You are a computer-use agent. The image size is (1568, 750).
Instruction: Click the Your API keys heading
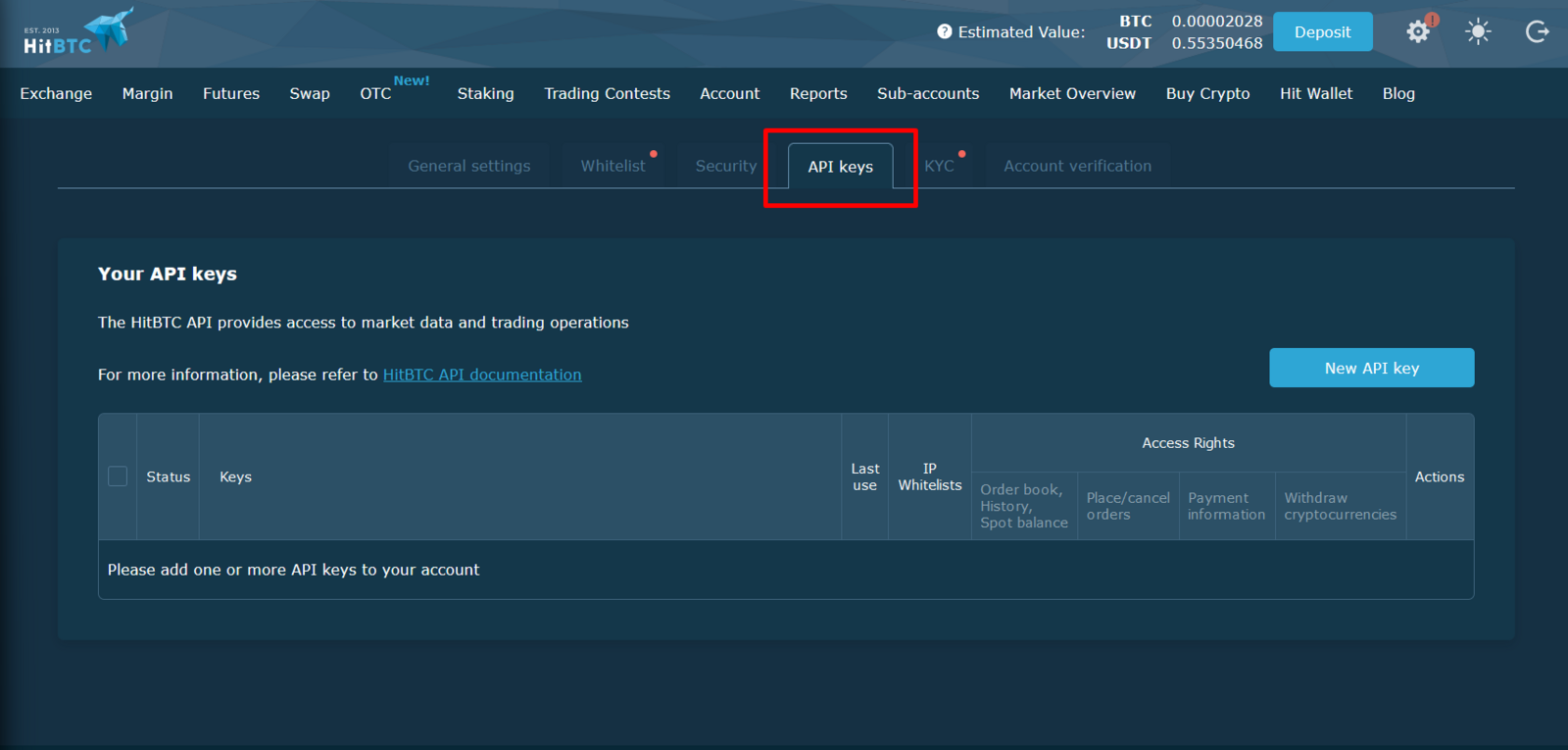coord(168,274)
